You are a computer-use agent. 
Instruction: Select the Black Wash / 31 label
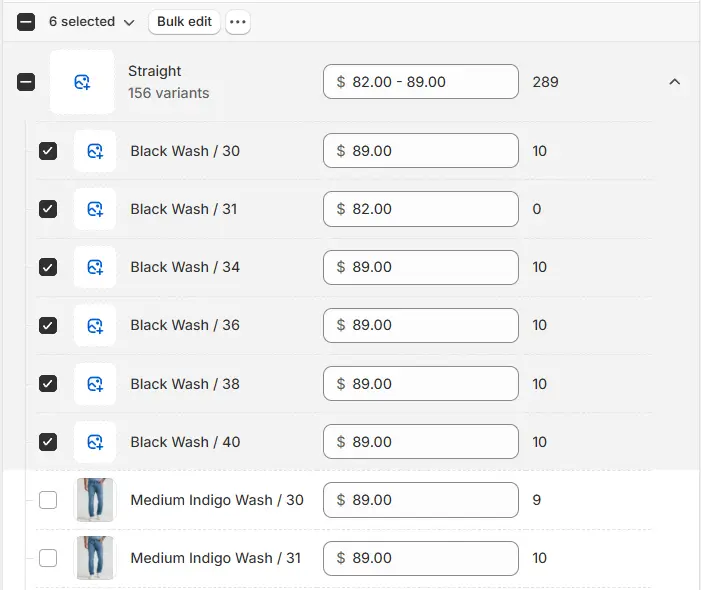(x=184, y=209)
